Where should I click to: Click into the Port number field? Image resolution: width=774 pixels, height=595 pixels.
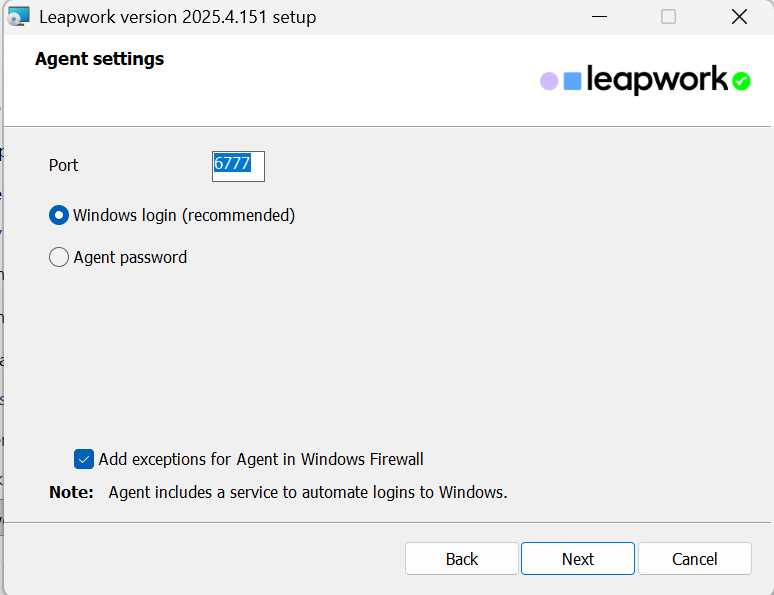239,166
